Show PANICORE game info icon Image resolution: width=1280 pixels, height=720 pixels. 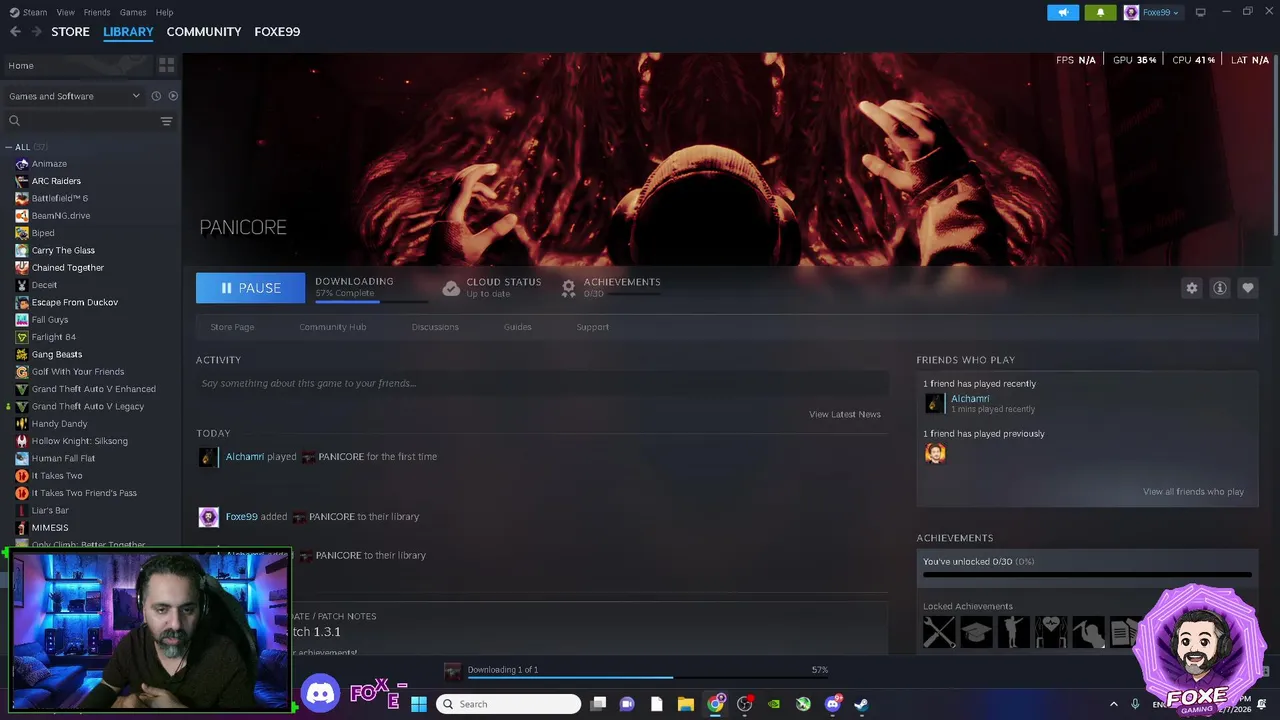tap(1219, 288)
